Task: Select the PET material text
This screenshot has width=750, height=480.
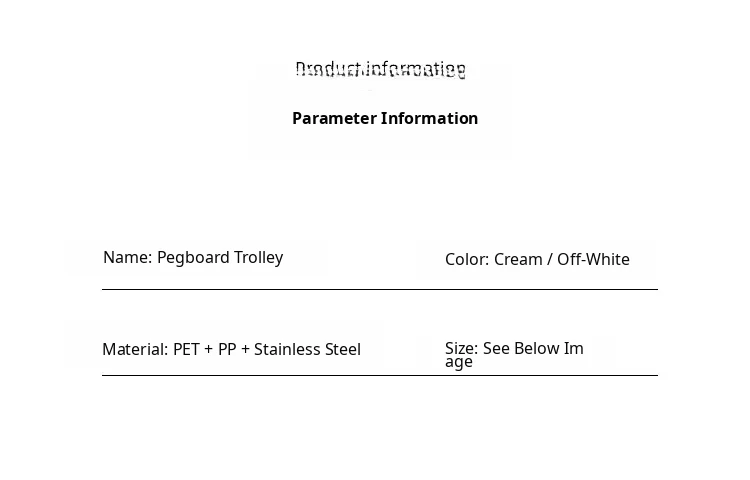Action: [186, 349]
